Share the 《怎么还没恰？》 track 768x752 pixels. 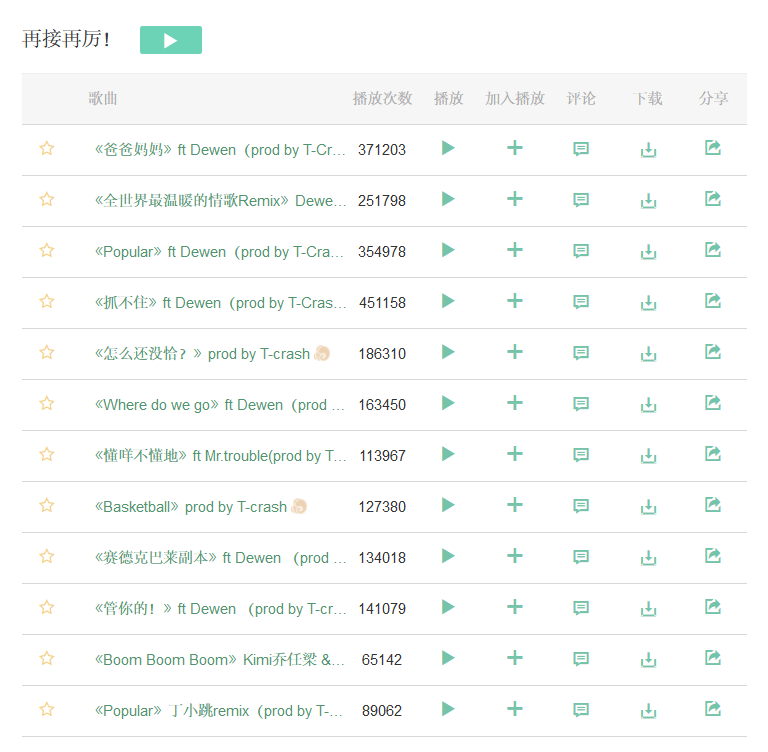tap(713, 351)
